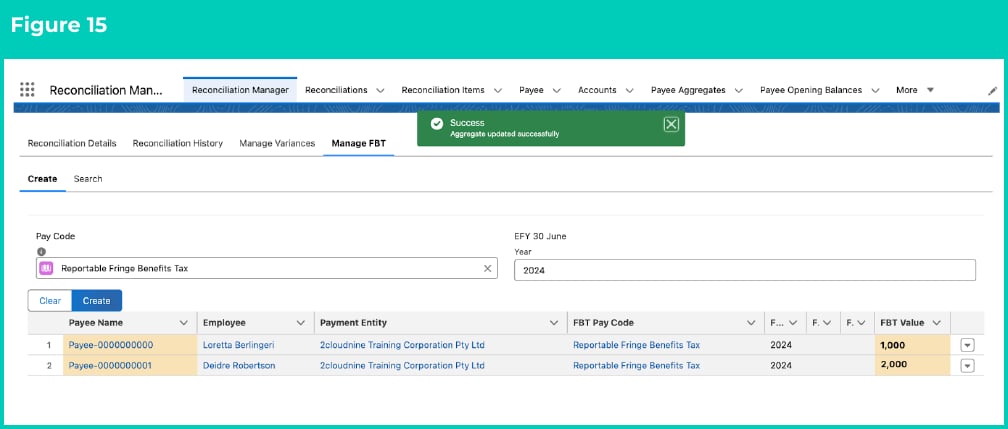Open Employee column menu chevron
Viewport: 1008px width, 429px height.
click(300, 323)
